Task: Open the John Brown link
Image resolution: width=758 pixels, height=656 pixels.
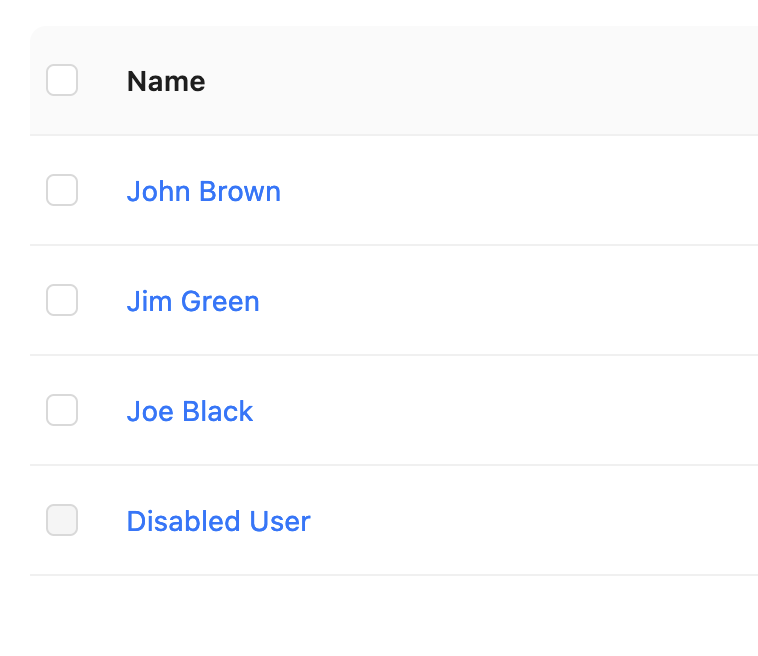Action: pyautogui.click(x=204, y=191)
